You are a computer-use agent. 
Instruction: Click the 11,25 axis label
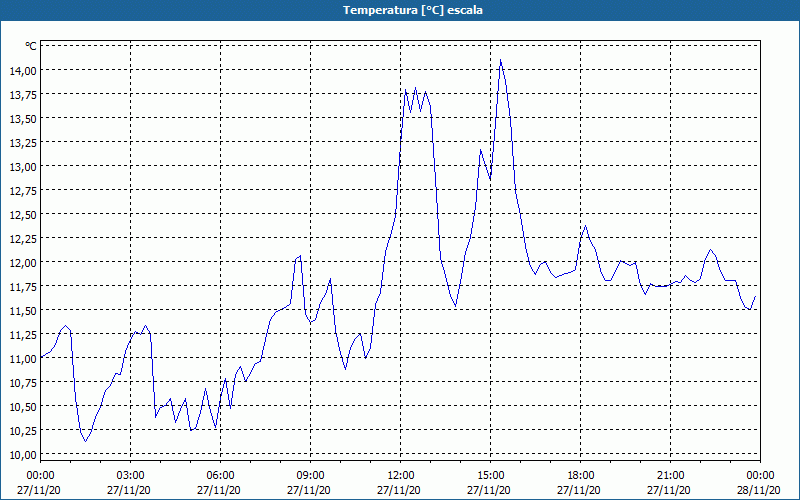23,334
